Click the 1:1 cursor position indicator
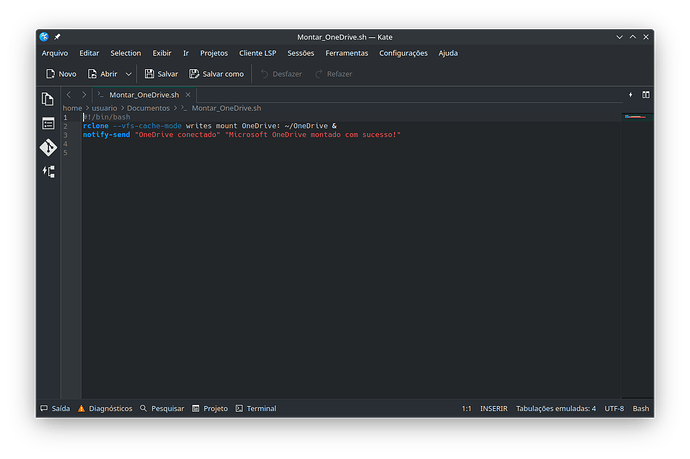690x459 pixels. (466, 408)
